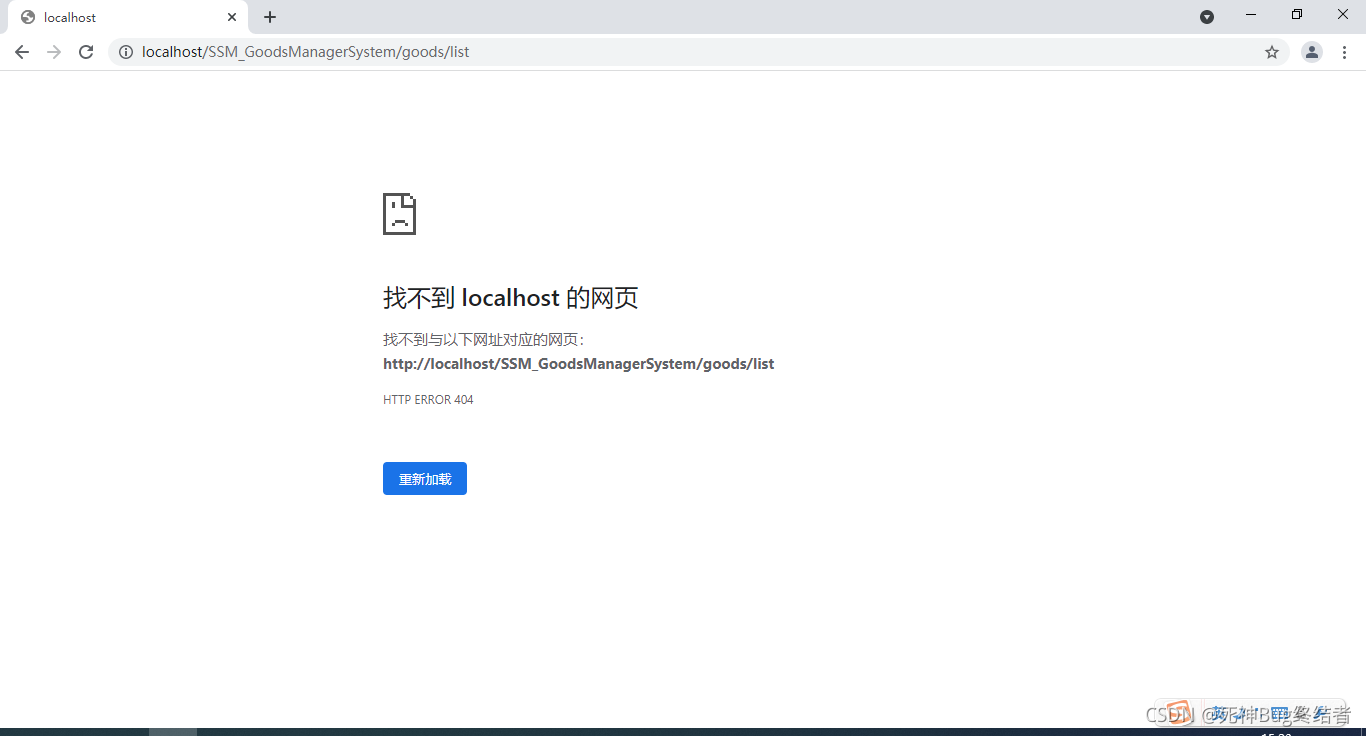The width and height of the screenshot is (1366, 736).
Task: Click the dark circular icon near window controls
Action: tap(1207, 16)
